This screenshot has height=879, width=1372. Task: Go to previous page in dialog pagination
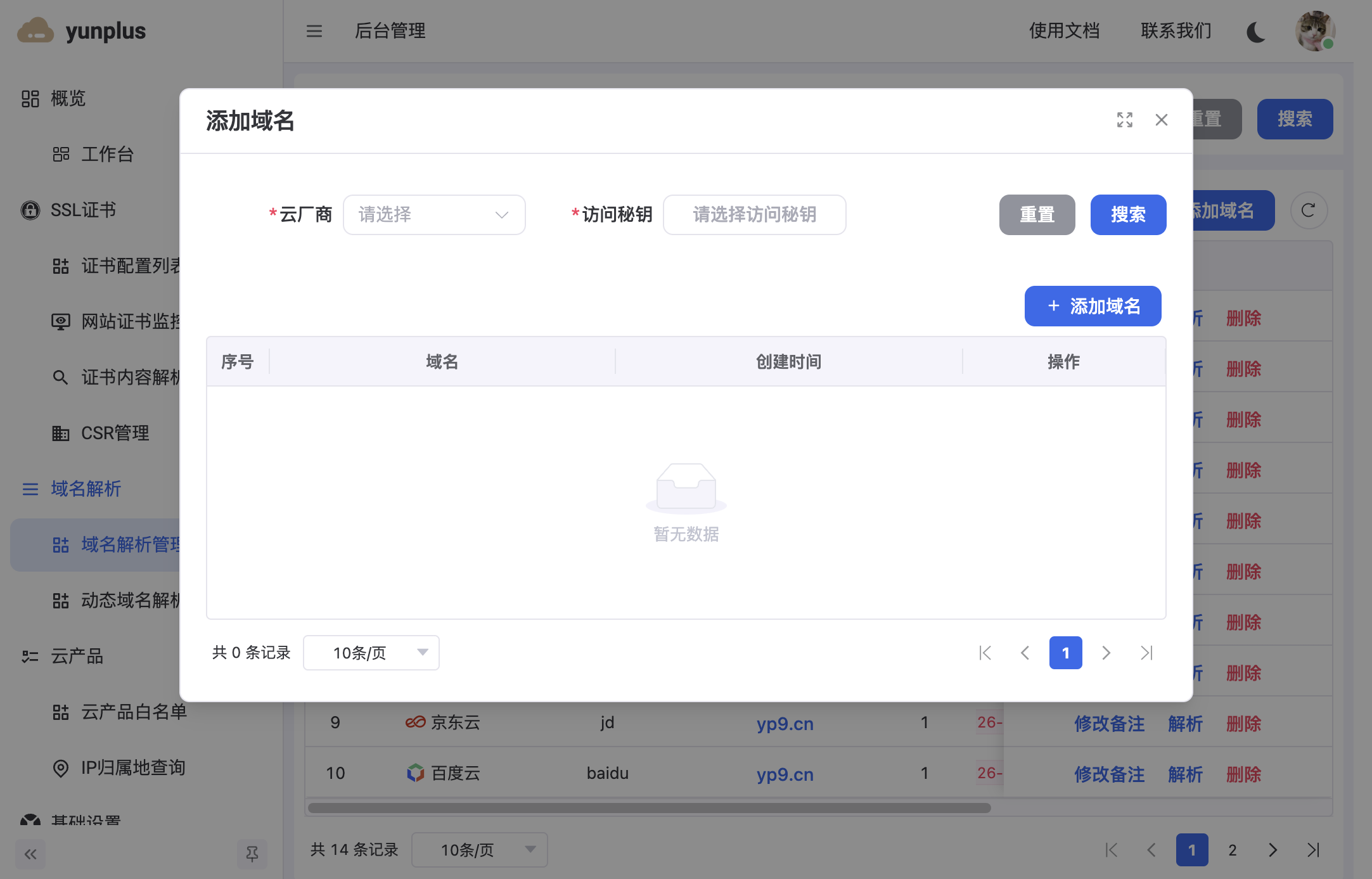coord(1025,653)
